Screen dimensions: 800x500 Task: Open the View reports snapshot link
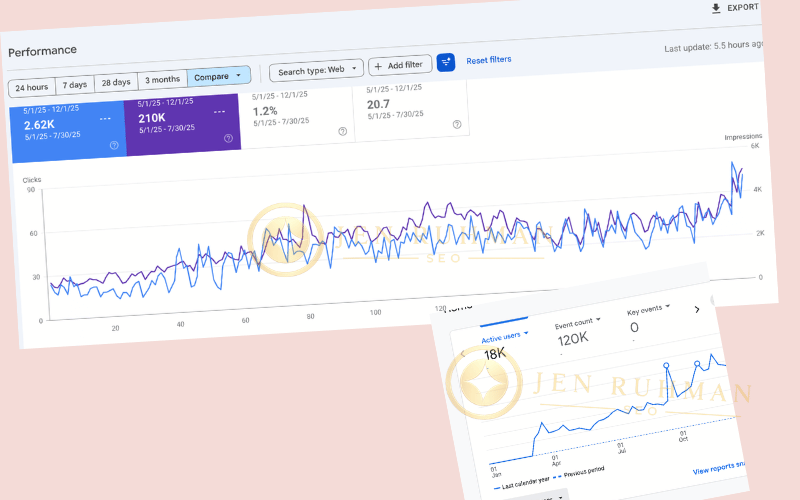(x=718, y=468)
